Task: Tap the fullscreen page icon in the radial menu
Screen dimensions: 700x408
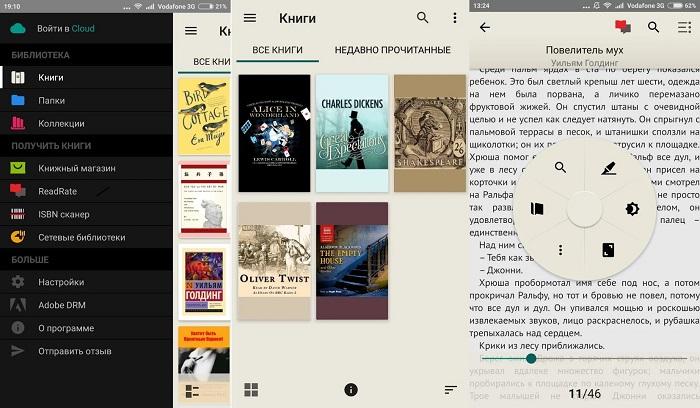Action: click(609, 249)
